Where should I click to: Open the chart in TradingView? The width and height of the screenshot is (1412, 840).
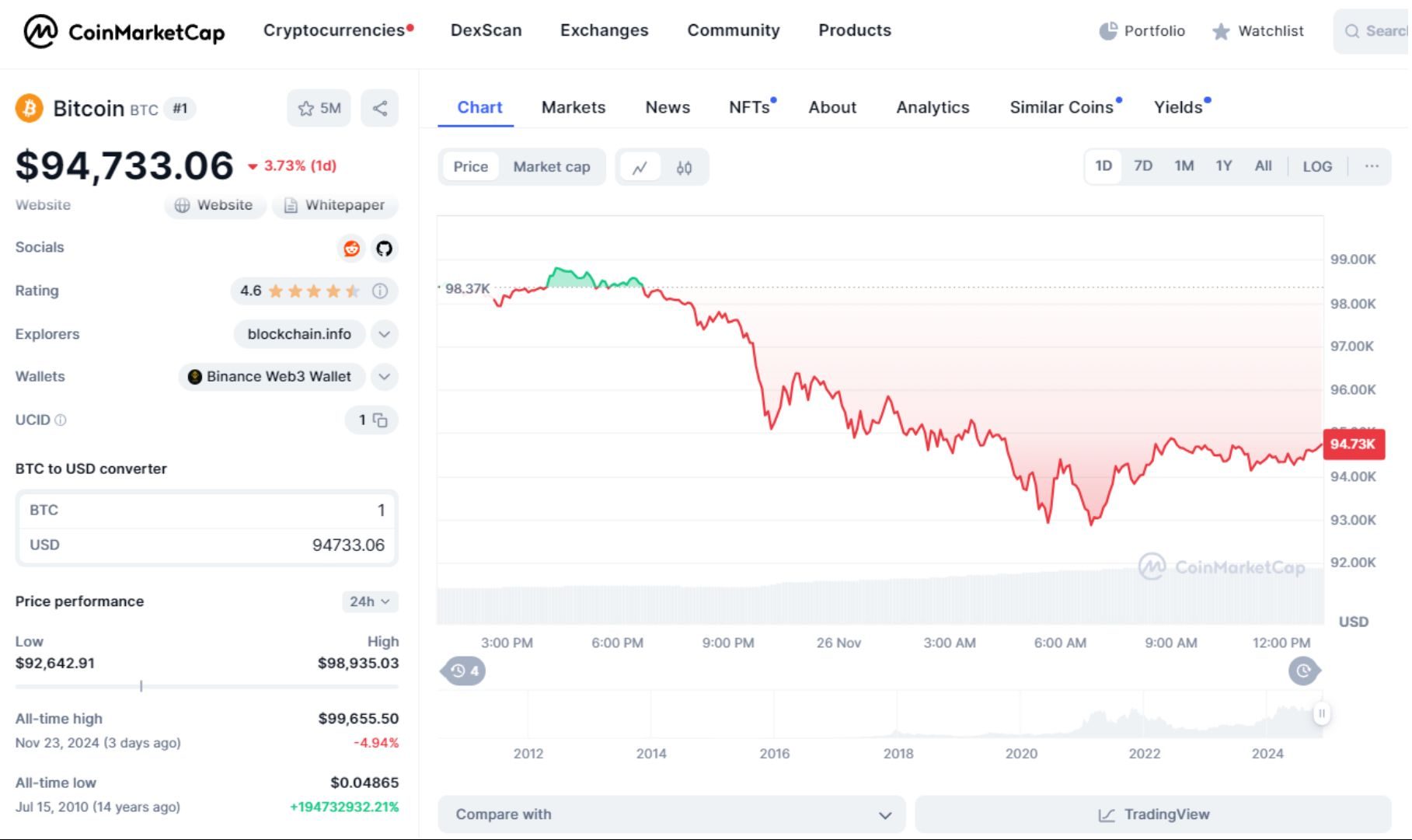point(1157,814)
